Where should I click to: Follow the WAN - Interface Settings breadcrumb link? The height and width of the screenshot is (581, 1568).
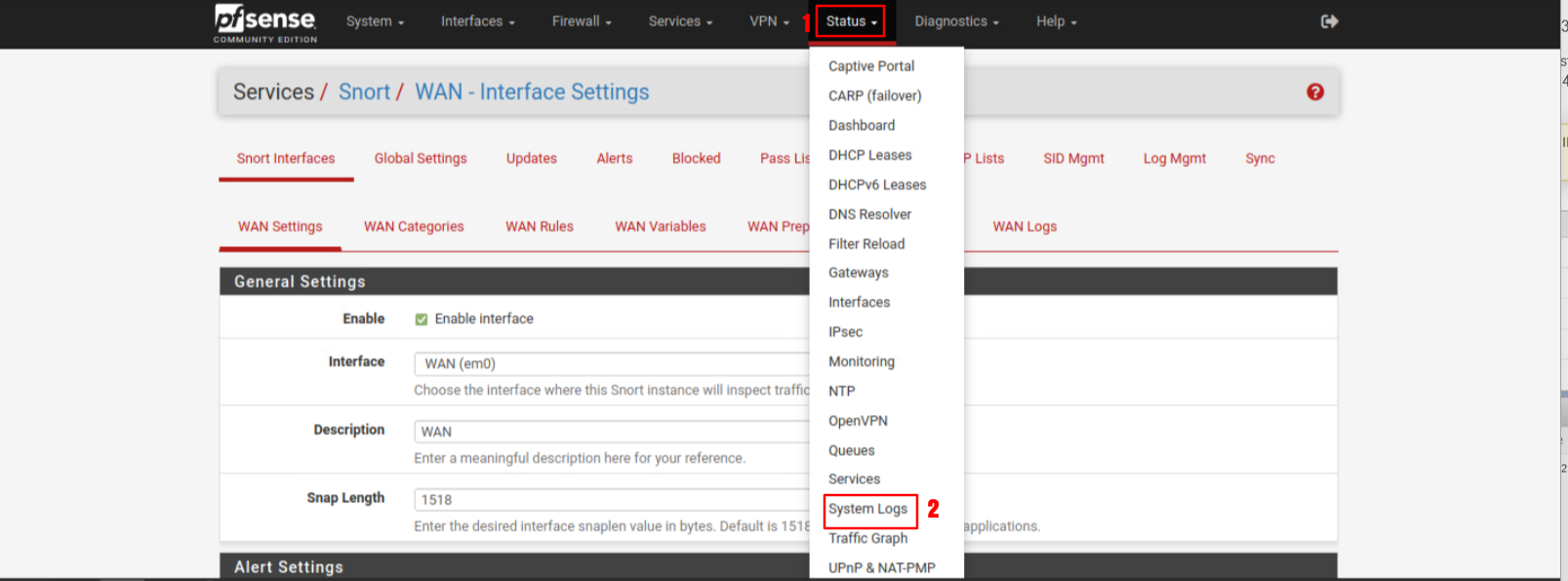[x=532, y=92]
